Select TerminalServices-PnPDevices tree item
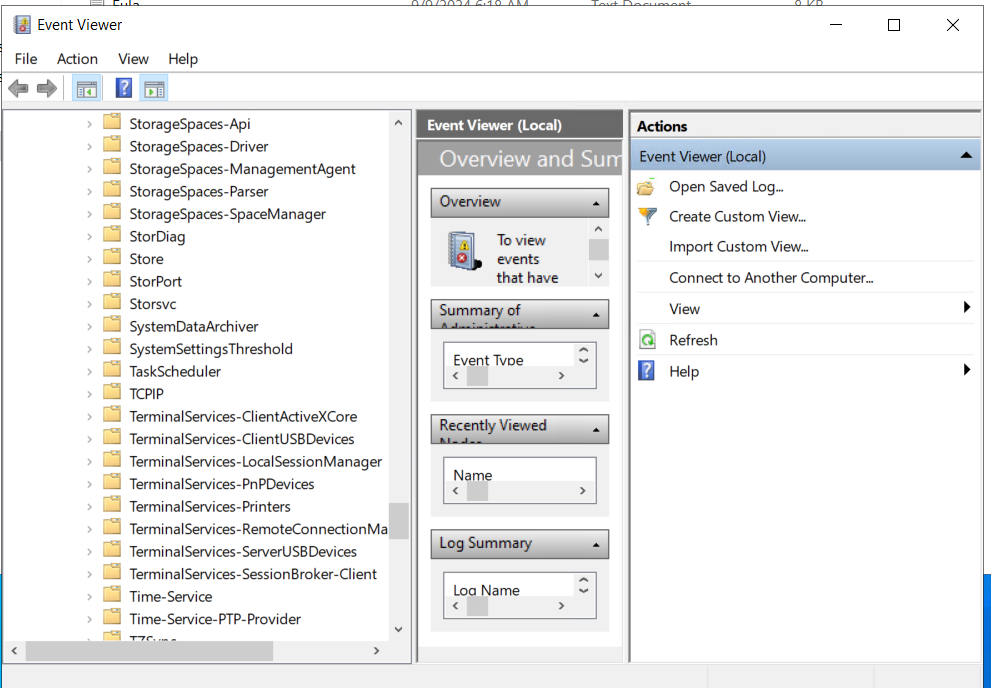 (222, 485)
